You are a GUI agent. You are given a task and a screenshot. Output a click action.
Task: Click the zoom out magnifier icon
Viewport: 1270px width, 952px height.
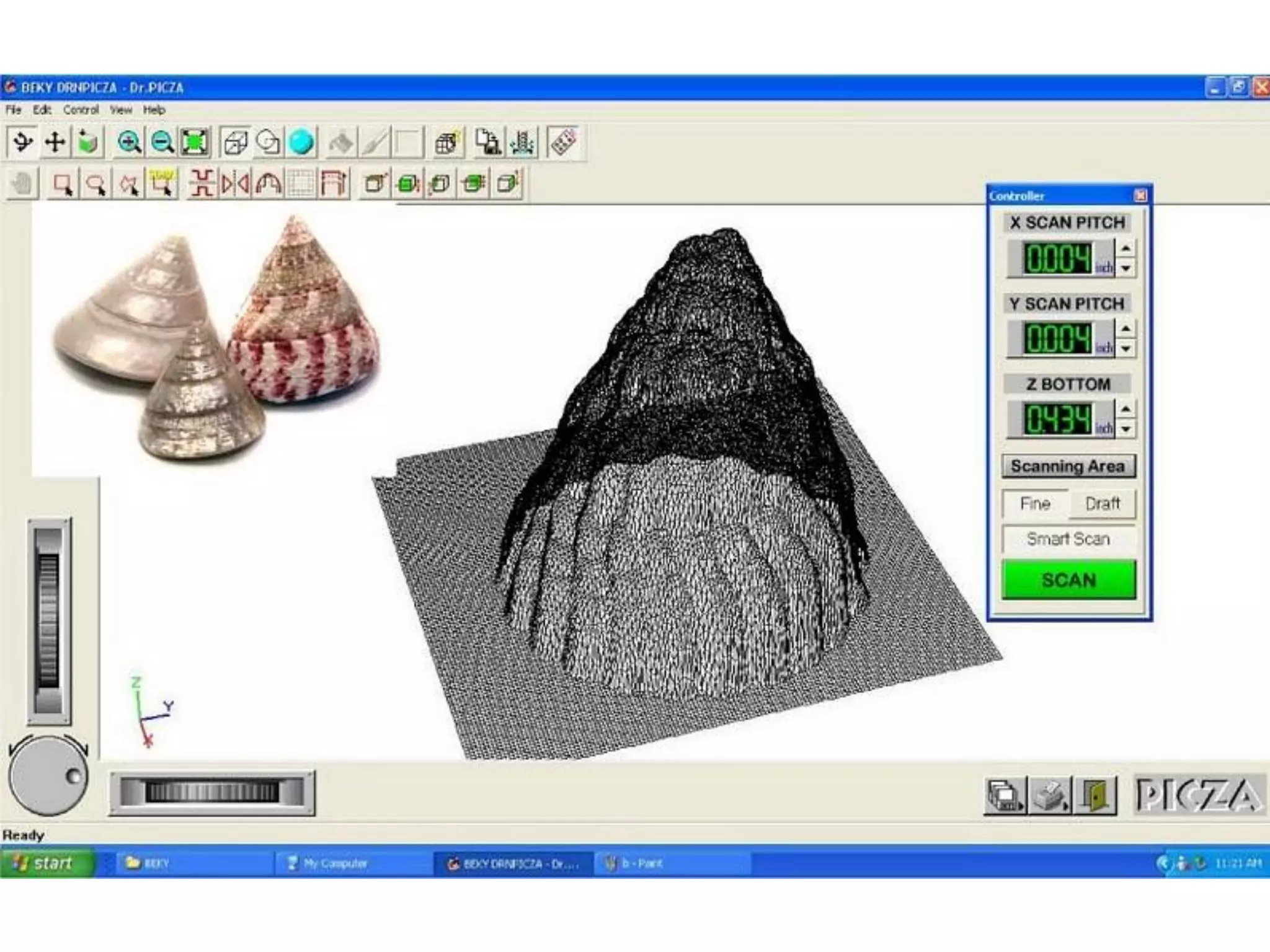pyautogui.click(x=162, y=143)
